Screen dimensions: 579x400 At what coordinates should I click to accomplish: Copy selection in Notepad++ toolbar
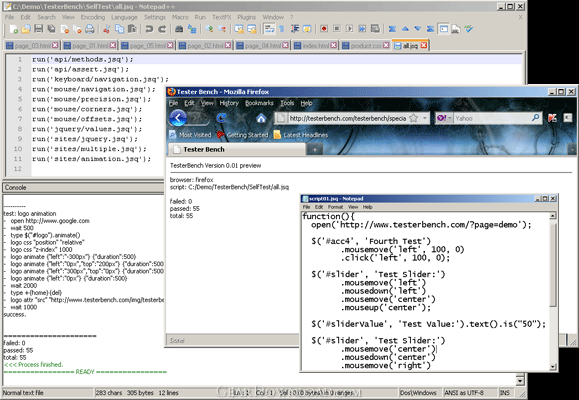tap(119, 29)
